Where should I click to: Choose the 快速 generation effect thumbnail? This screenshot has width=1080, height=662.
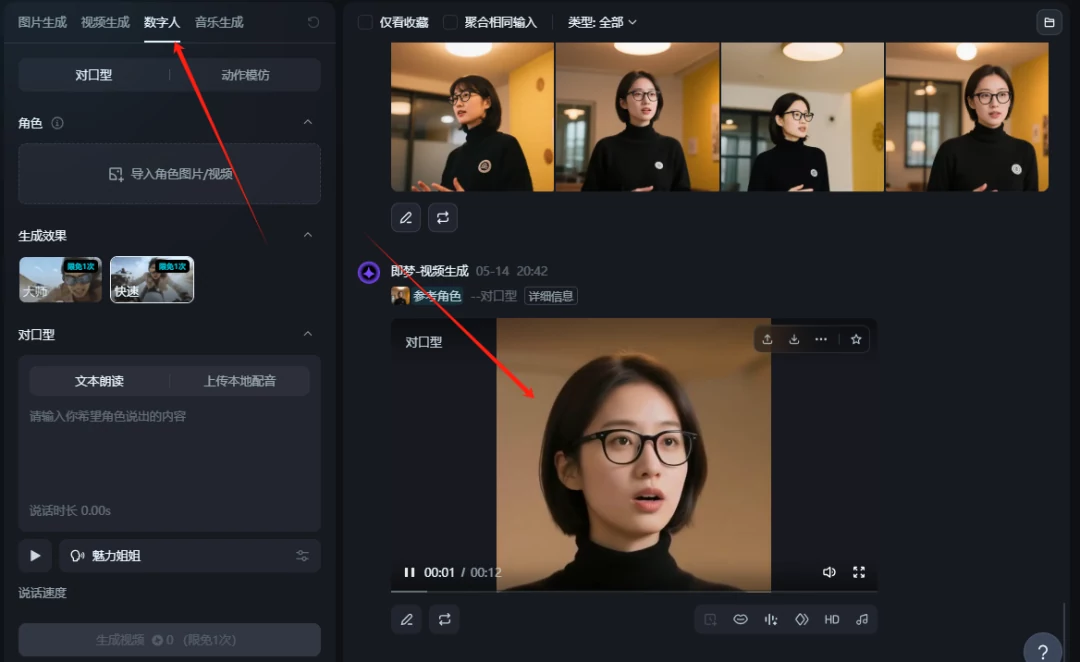(x=152, y=280)
